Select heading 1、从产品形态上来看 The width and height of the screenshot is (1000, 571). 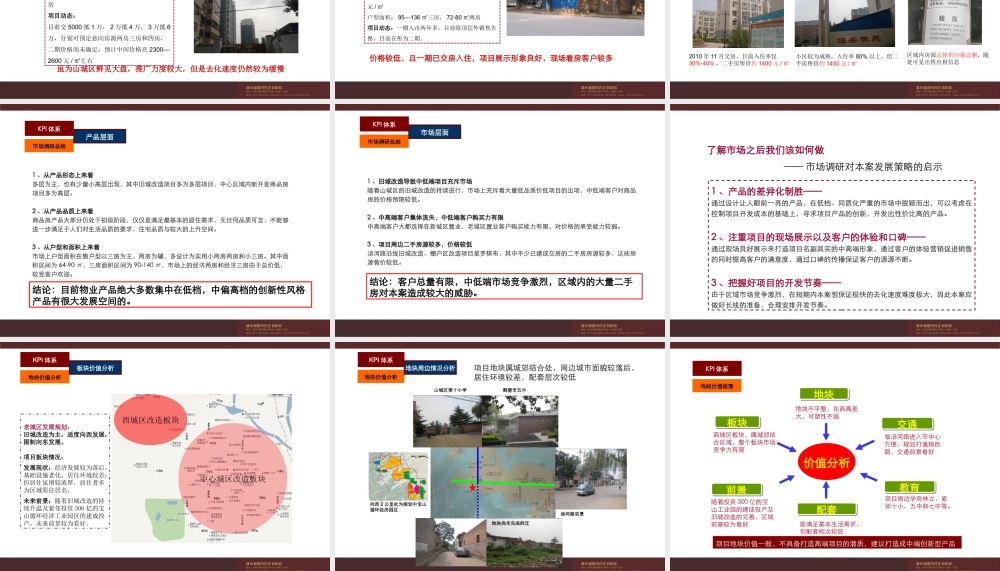tap(62, 175)
